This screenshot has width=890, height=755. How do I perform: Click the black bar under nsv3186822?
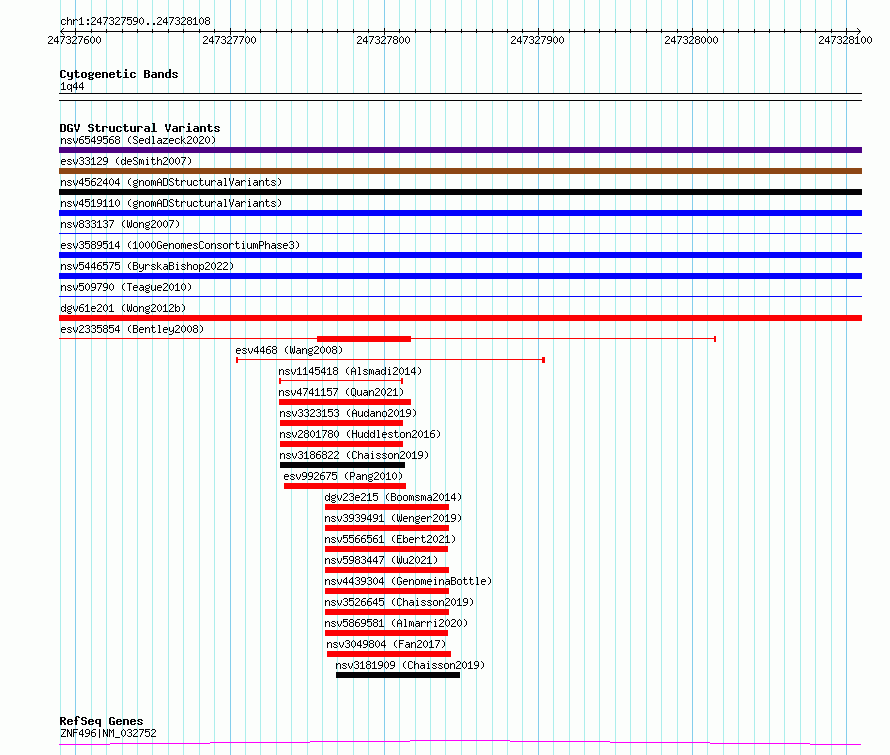(x=342, y=465)
